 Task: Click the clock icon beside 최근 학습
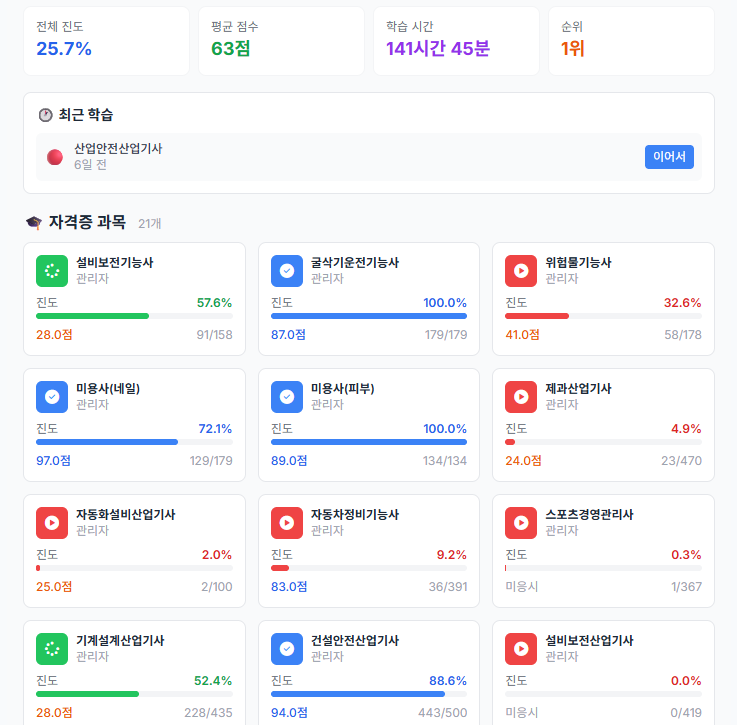click(x=46, y=115)
